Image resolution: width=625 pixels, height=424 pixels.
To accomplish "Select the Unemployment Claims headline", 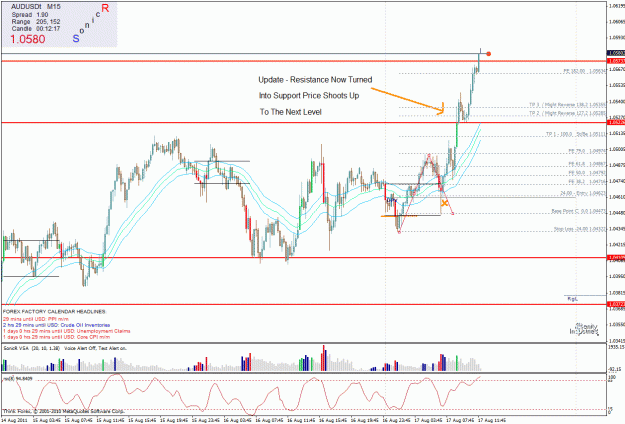I will coord(67,331).
